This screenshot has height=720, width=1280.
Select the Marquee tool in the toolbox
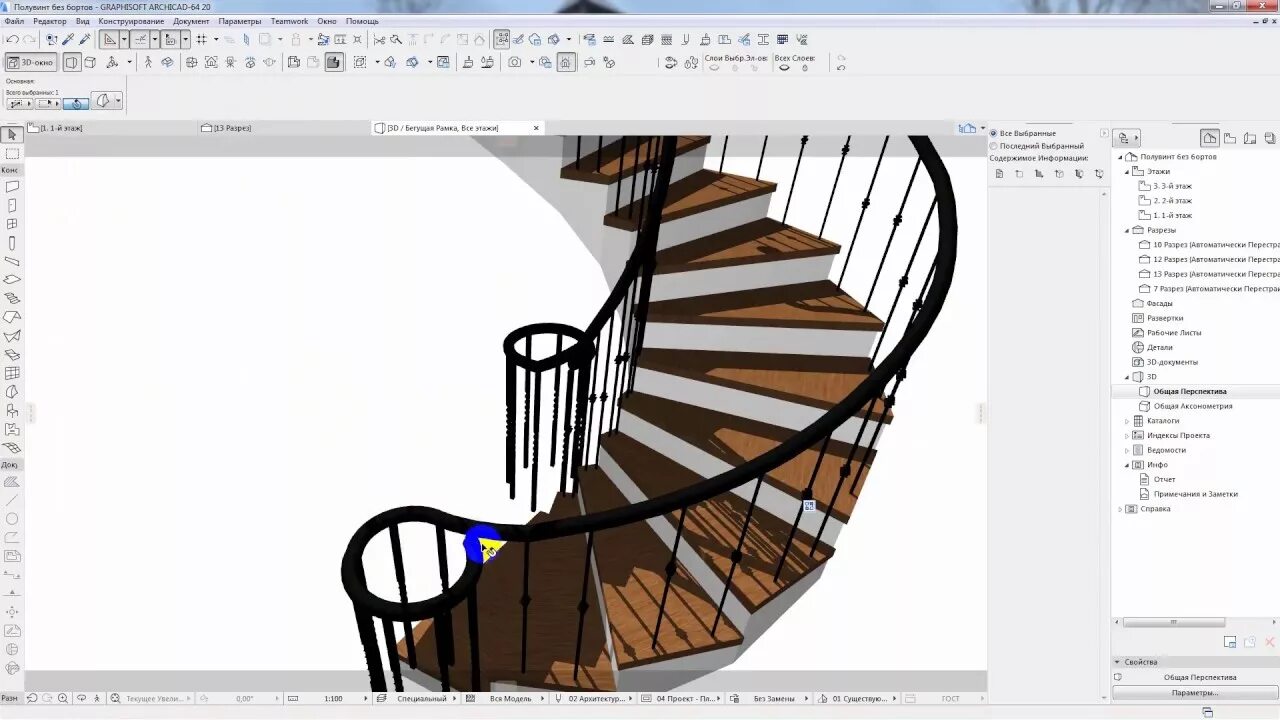click(12, 154)
